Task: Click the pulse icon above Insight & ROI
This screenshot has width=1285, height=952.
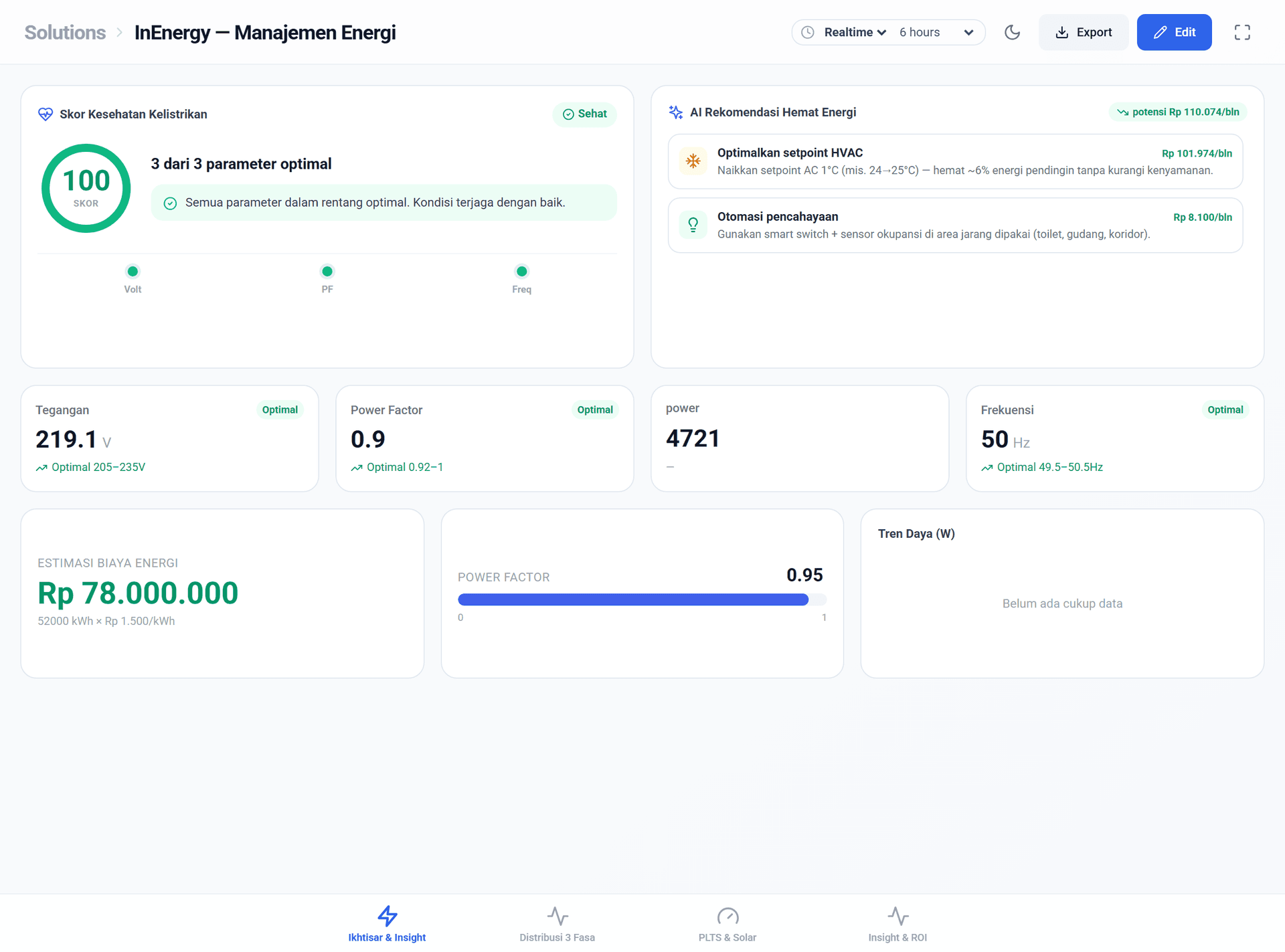Action: [897, 915]
